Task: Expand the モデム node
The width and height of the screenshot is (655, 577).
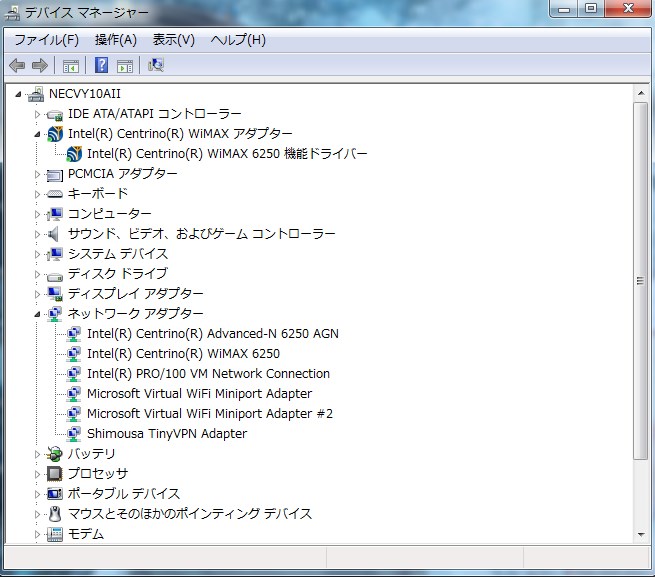Action: pyautogui.click(x=37, y=534)
